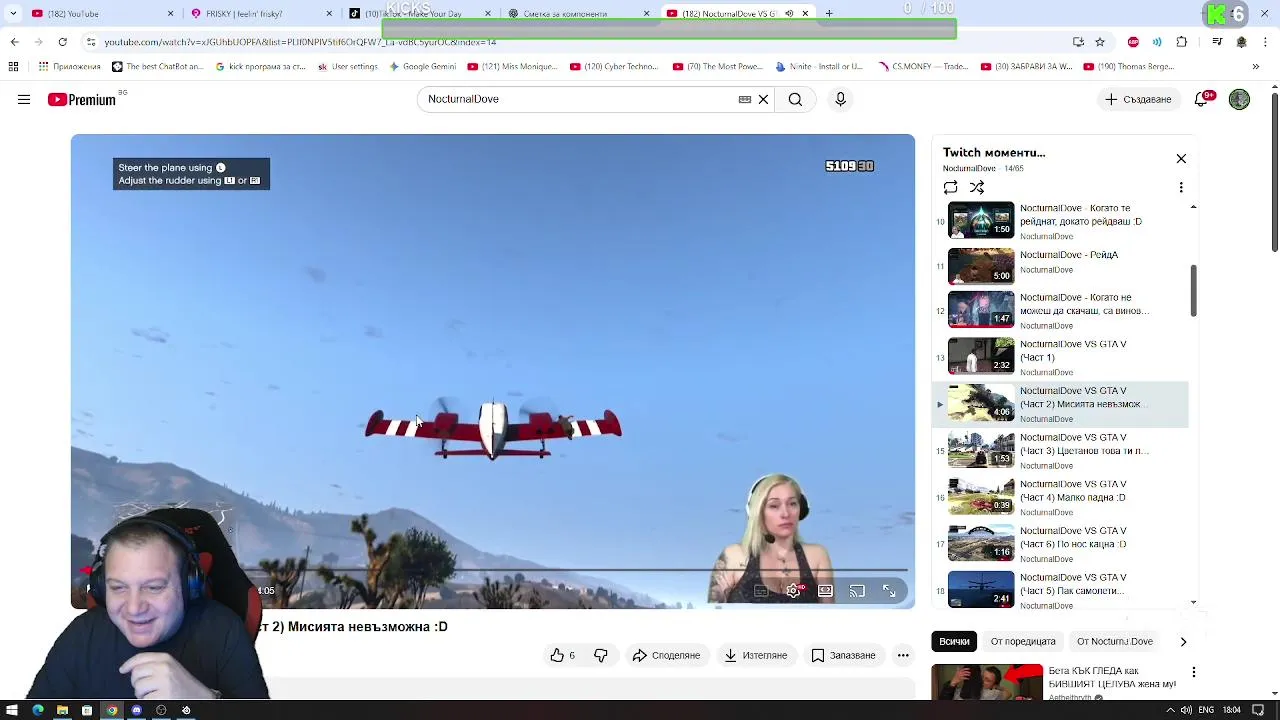Enter fullscreen in the video player
1280x720 pixels.
pyautogui.click(x=889, y=591)
